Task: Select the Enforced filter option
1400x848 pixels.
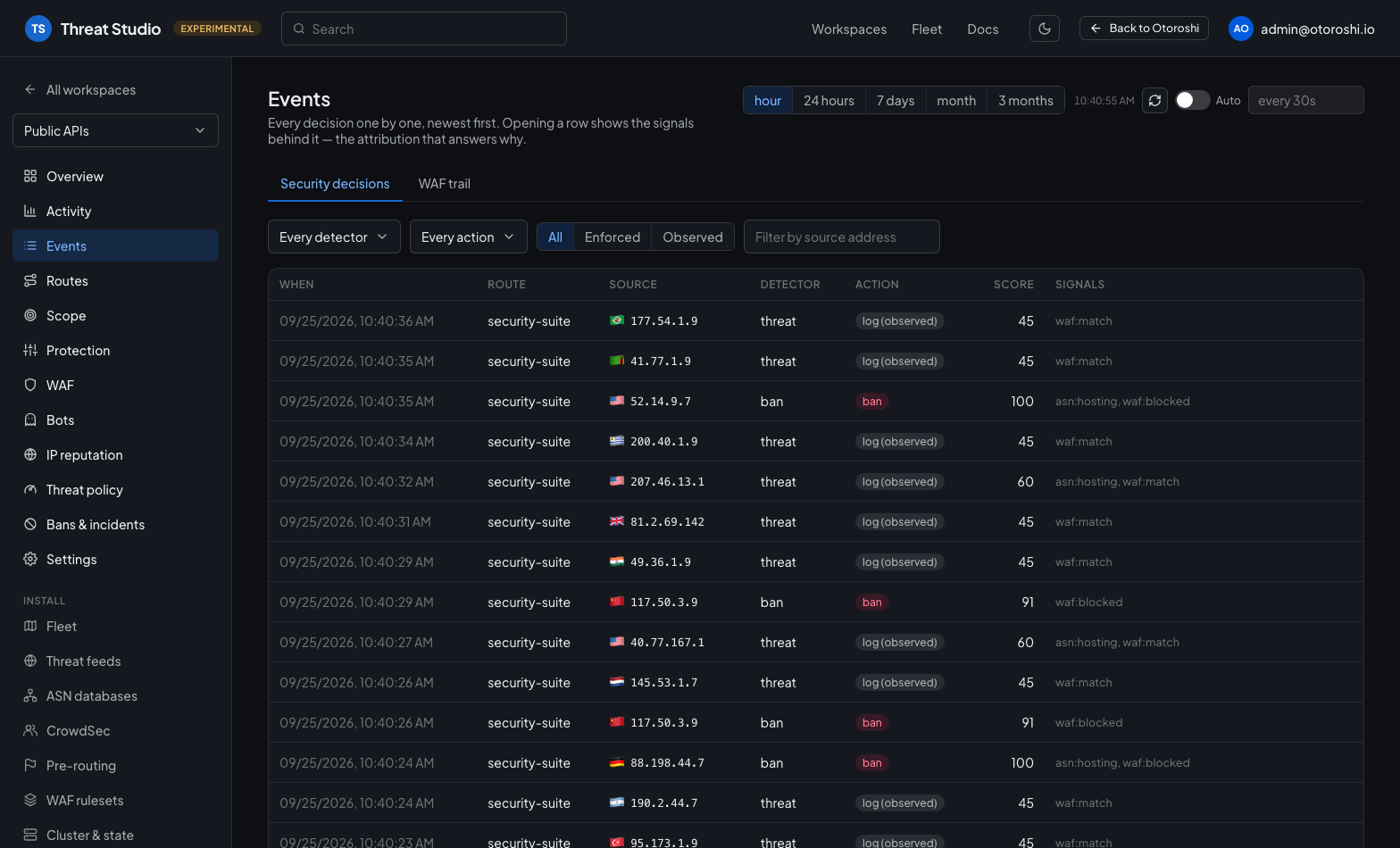Action: 612,237
